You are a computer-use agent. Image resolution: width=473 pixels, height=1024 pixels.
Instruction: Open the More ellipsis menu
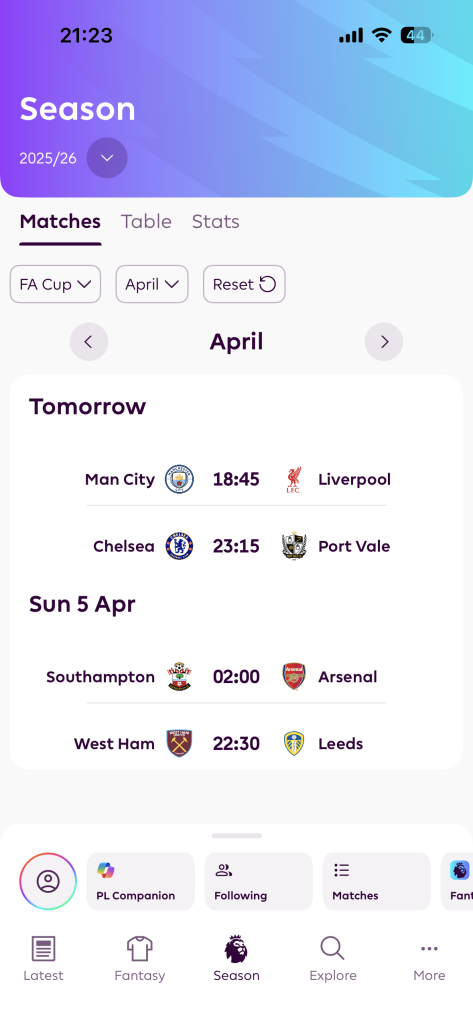pos(429,958)
